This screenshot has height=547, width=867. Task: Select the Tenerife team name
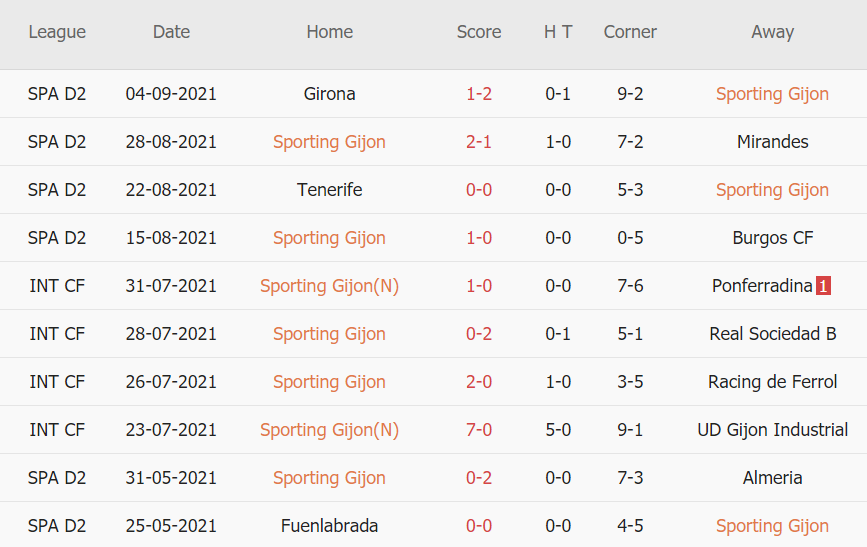[329, 190]
